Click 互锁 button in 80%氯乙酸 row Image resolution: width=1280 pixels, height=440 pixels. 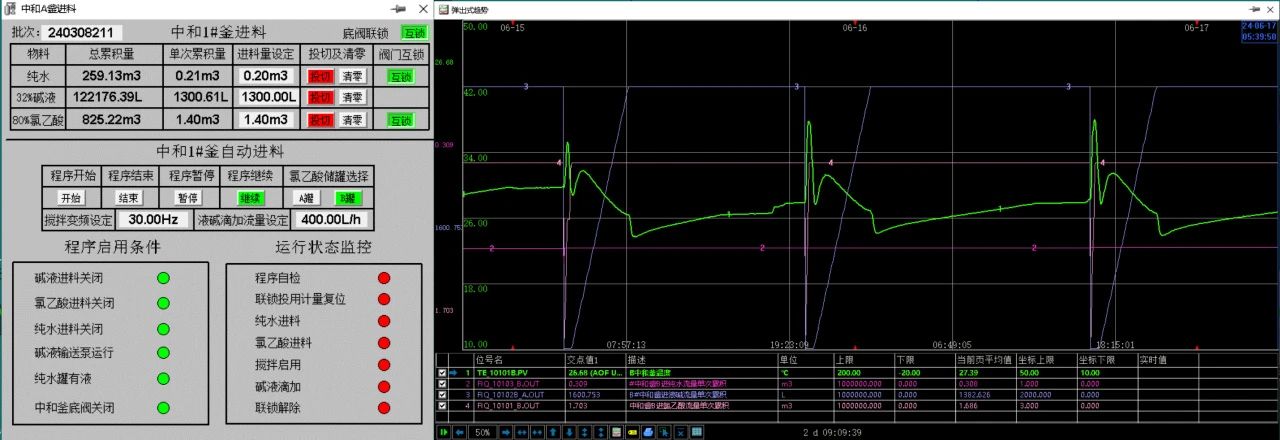(400, 120)
